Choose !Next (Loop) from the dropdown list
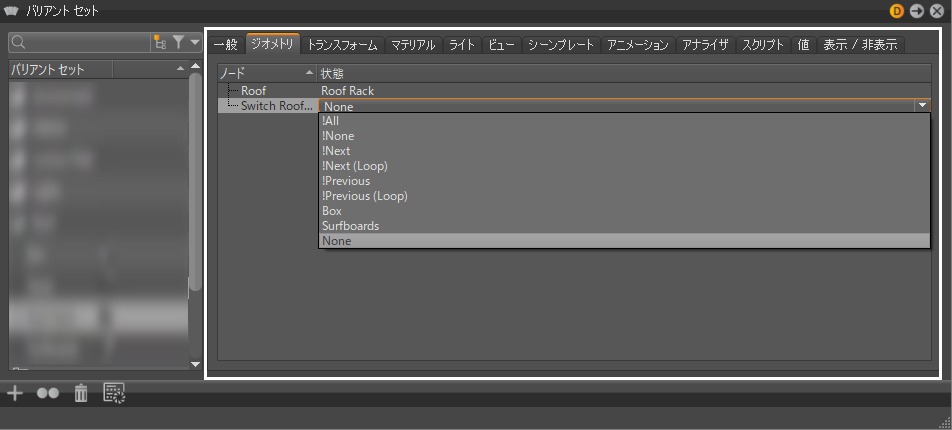 pyautogui.click(x=624, y=166)
